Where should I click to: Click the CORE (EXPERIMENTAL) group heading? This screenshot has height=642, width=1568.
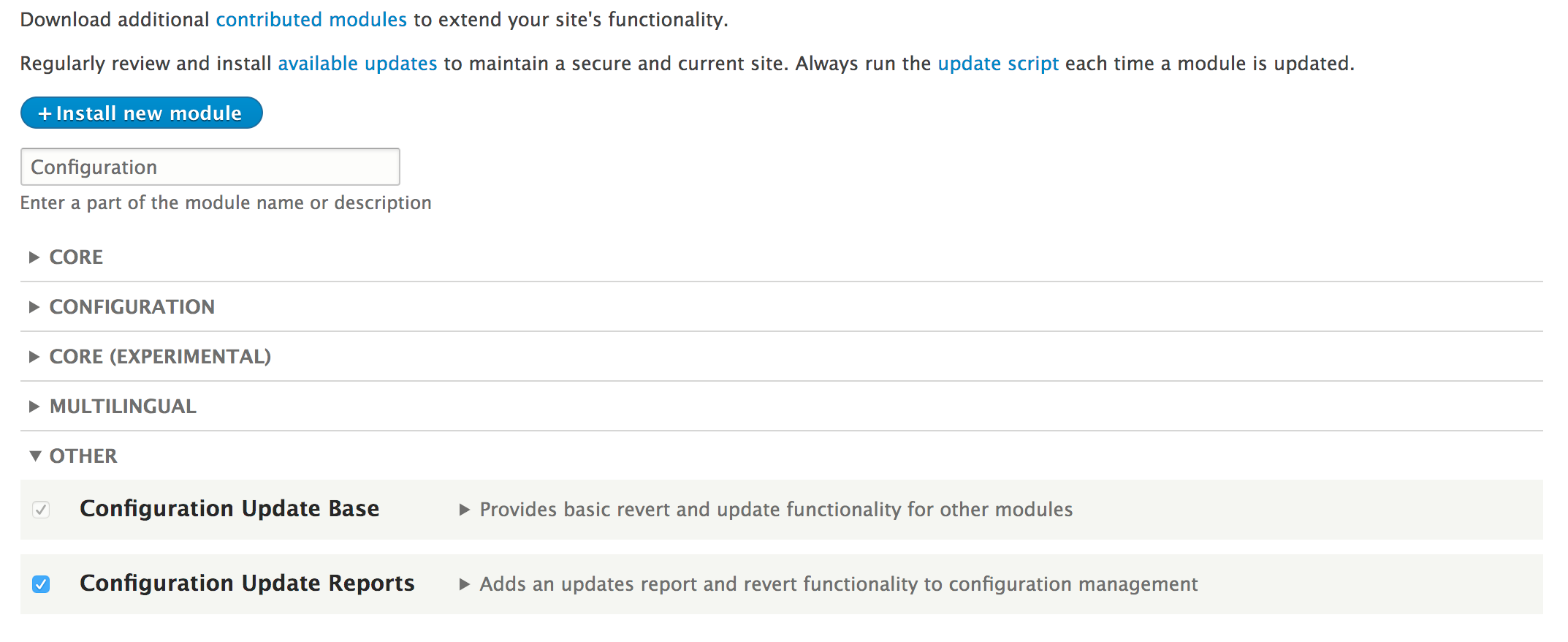(x=160, y=357)
